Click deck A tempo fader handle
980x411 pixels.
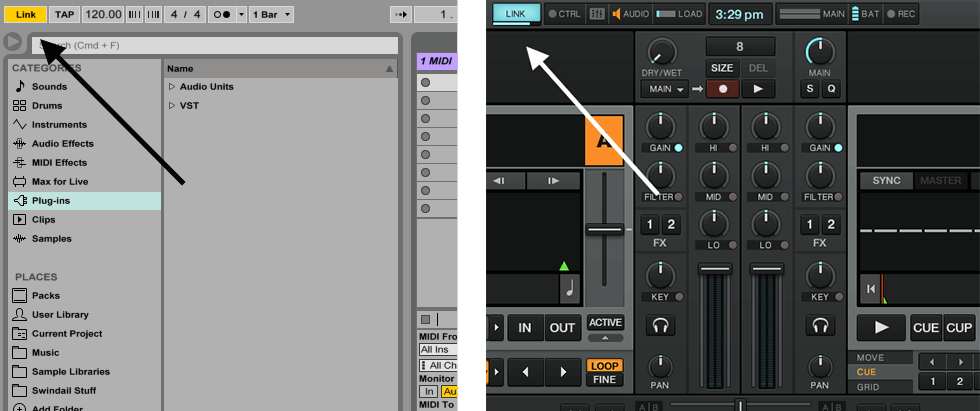[x=604, y=229]
